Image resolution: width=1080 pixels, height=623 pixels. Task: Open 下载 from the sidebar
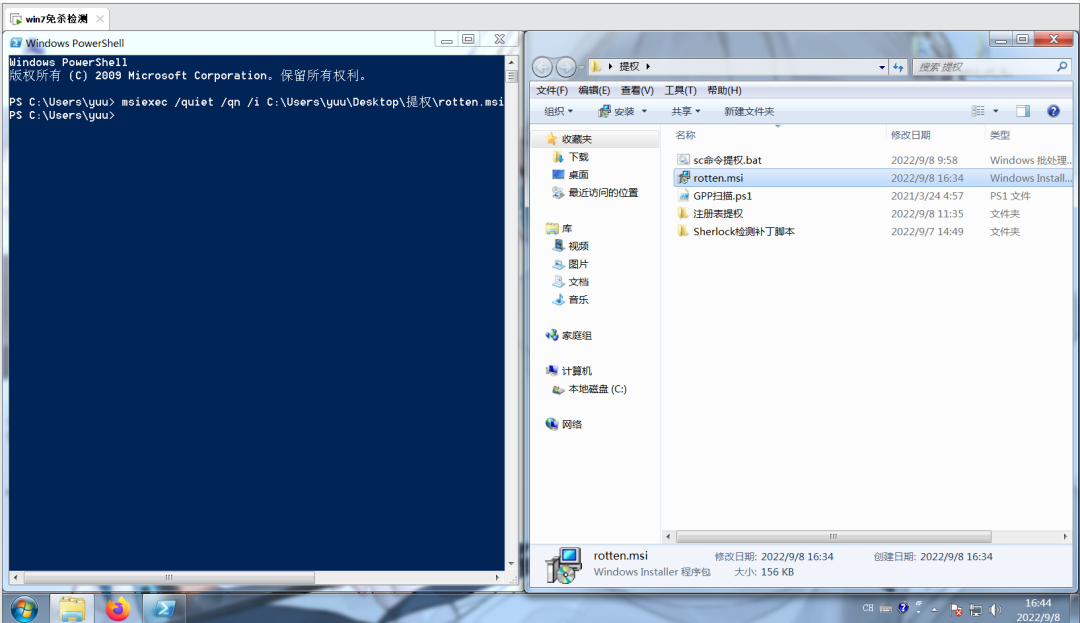click(x=580, y=158)
